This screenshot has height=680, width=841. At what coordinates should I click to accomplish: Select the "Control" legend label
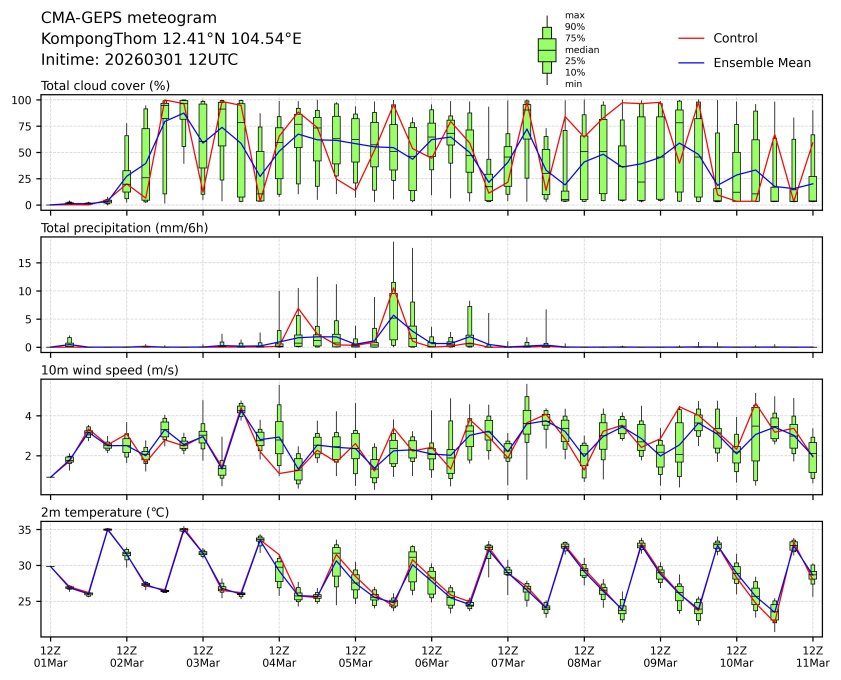click(x=735, y=38)
